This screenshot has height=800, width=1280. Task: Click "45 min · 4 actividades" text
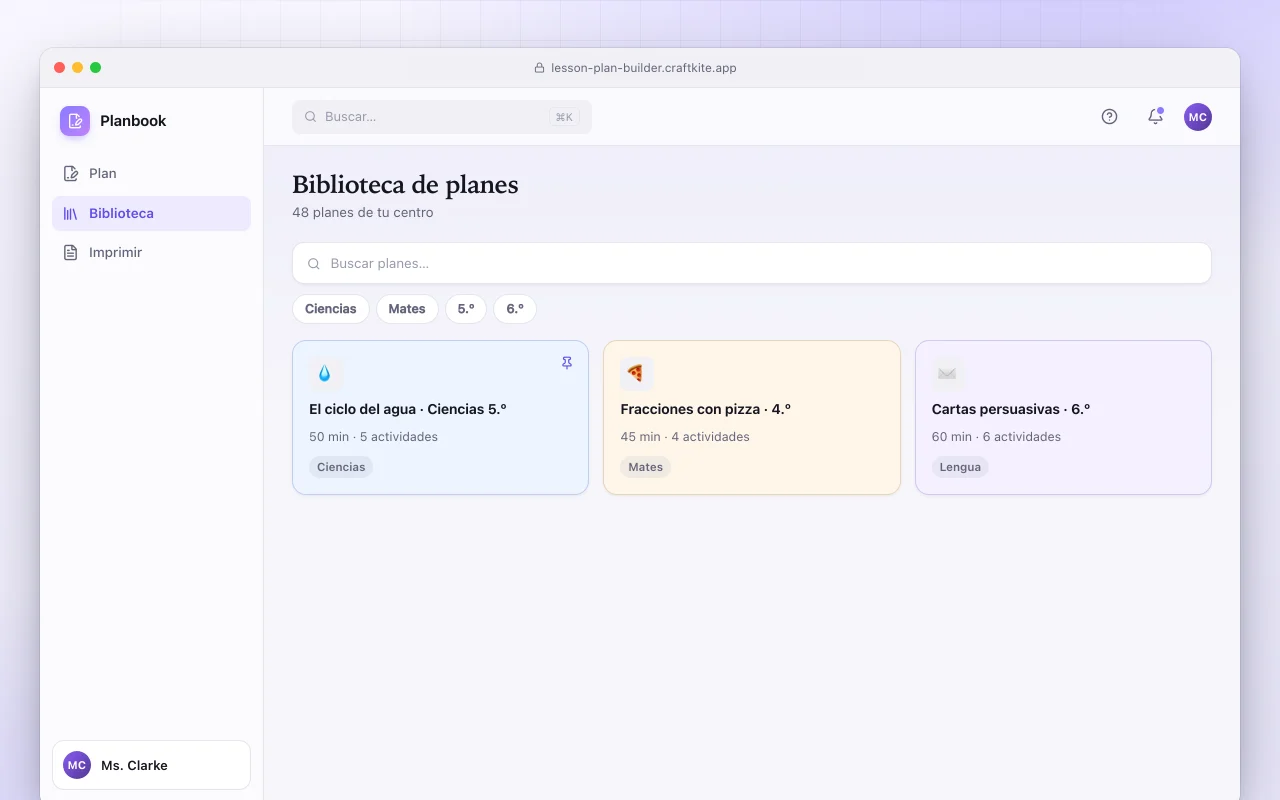click(685, 437)
